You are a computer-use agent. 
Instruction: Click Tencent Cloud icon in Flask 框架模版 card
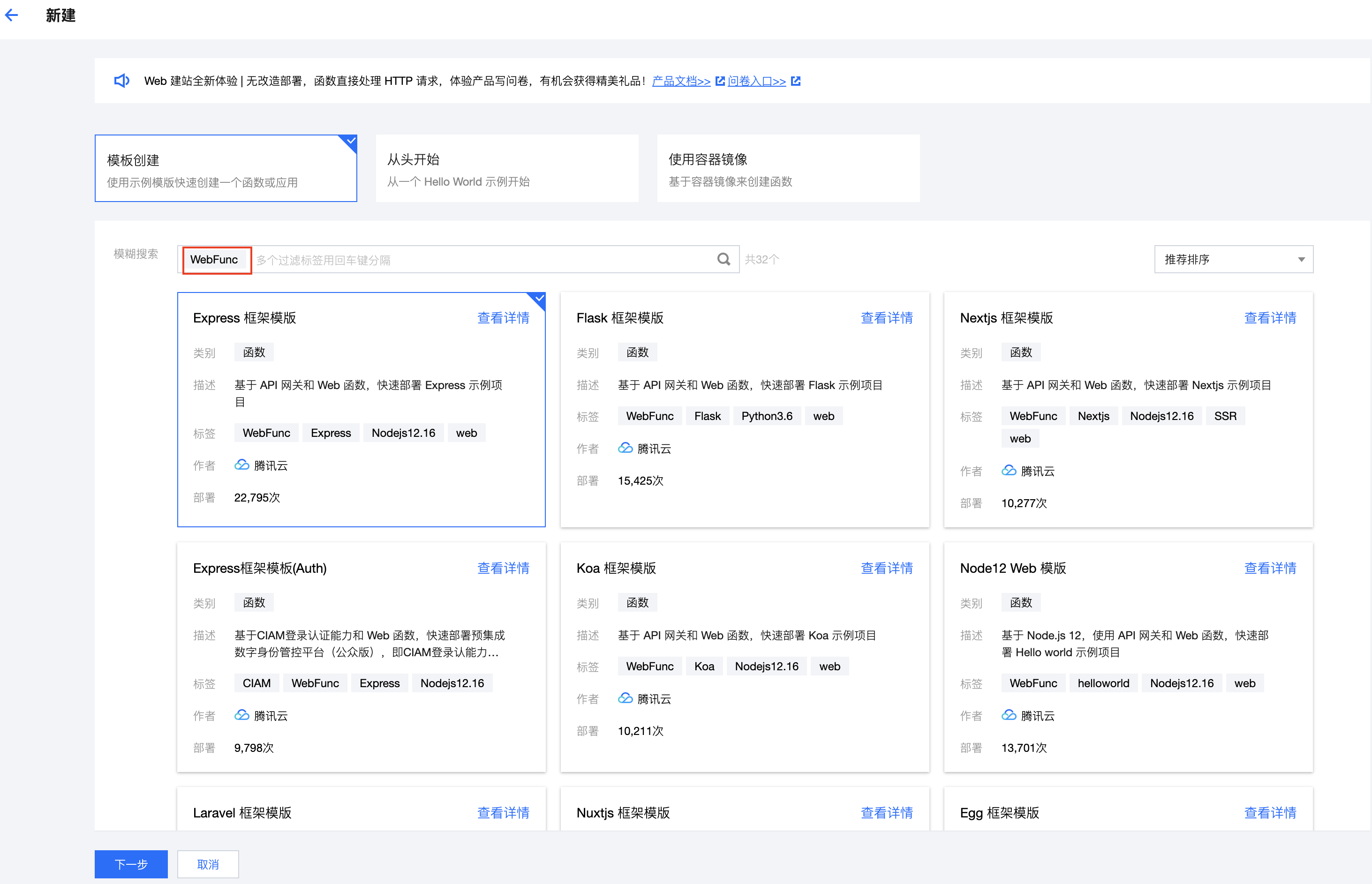[626, 448]
